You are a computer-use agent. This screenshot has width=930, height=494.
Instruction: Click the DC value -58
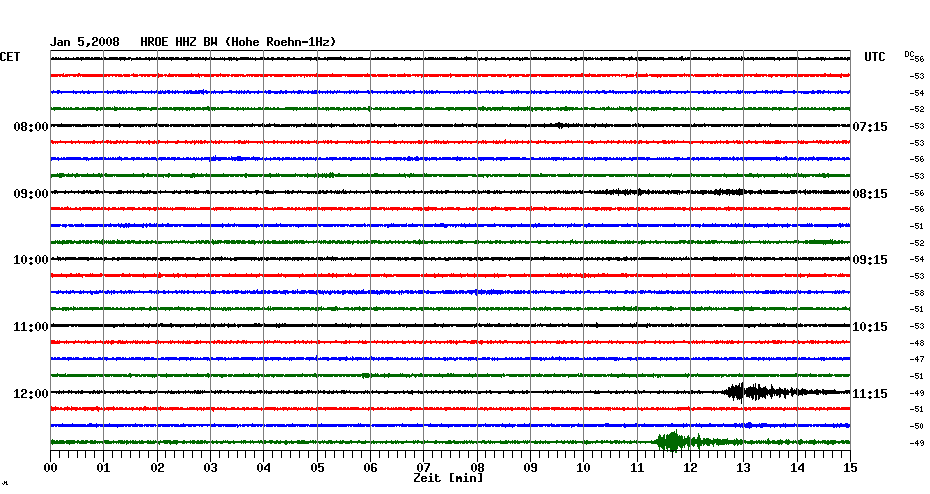click(x=918, y=293)
